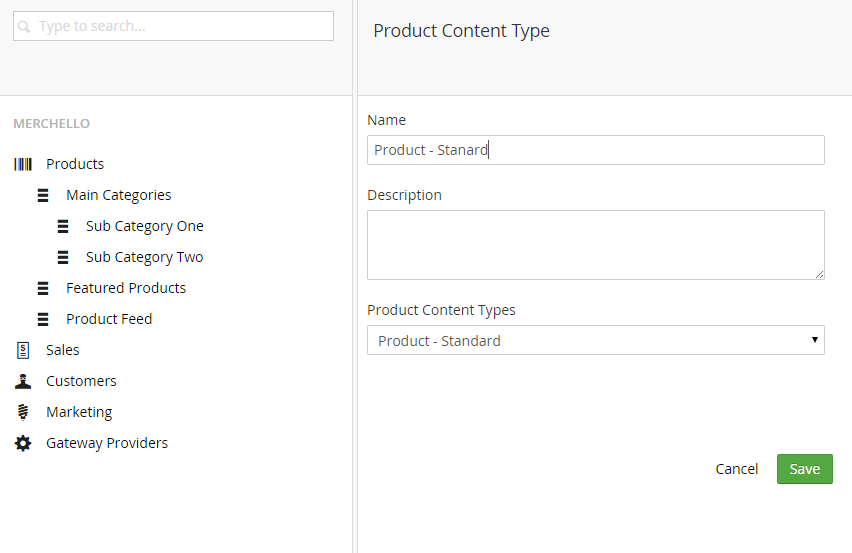This screenshot has height=553, width=852.
Task: Click the search magnifier icon
Action: [x=25, y=27]
